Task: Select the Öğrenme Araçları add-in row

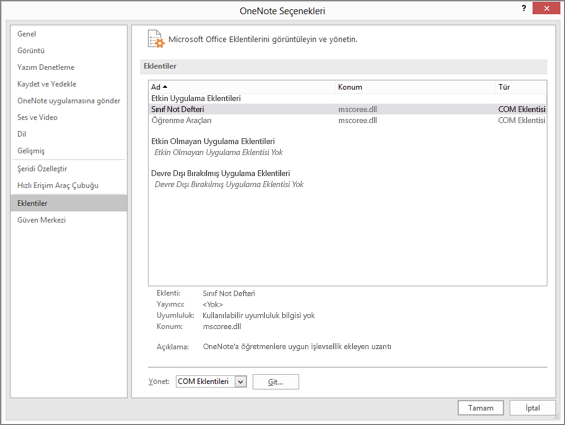Action: click(x=348, y=120)
